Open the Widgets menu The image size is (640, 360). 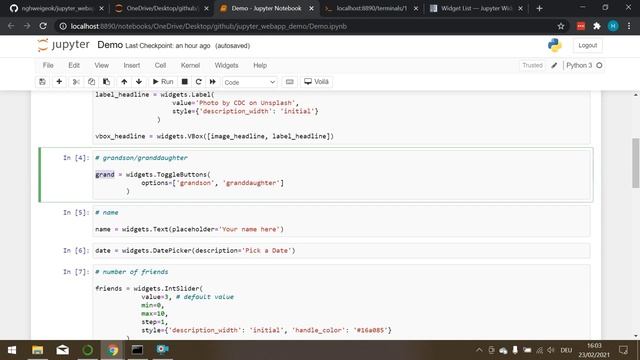coord(226,65)
